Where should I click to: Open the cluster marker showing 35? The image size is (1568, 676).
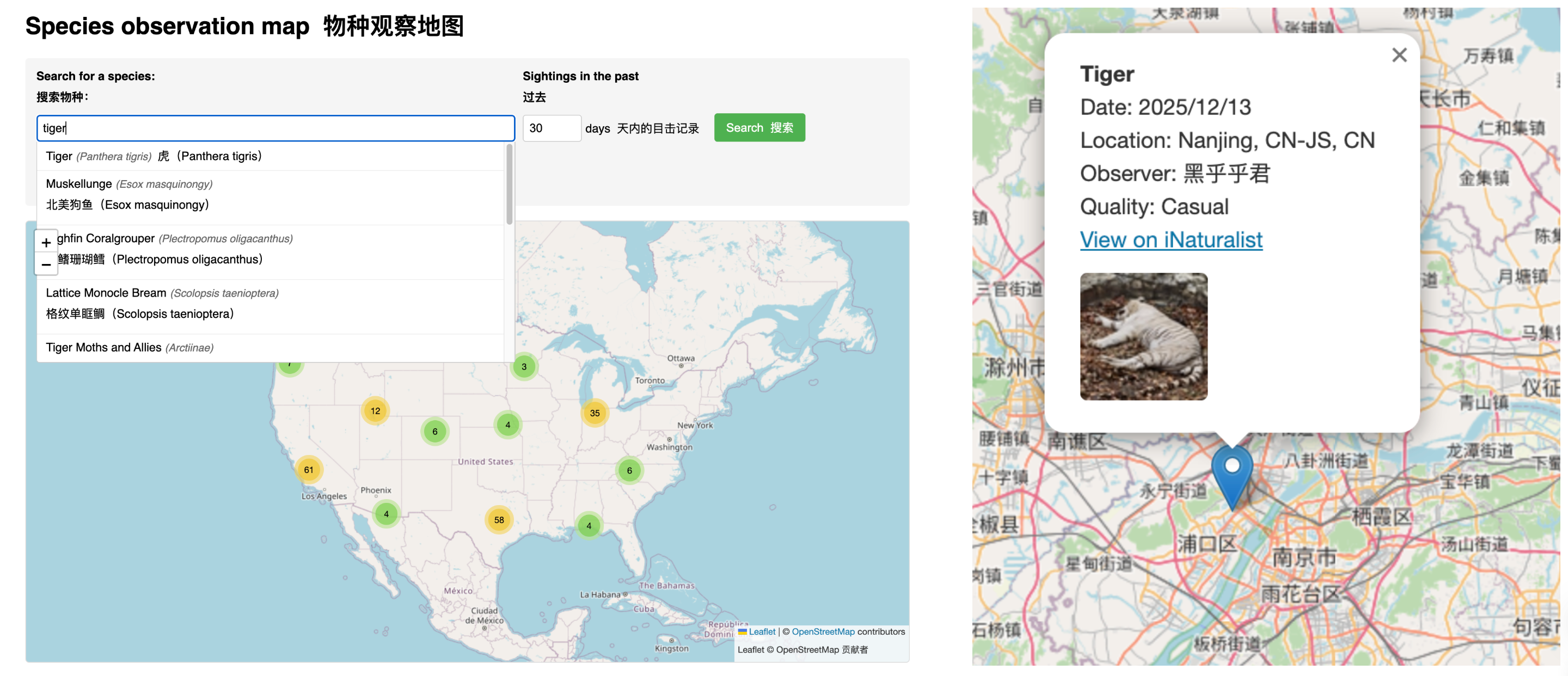(594, 413)
